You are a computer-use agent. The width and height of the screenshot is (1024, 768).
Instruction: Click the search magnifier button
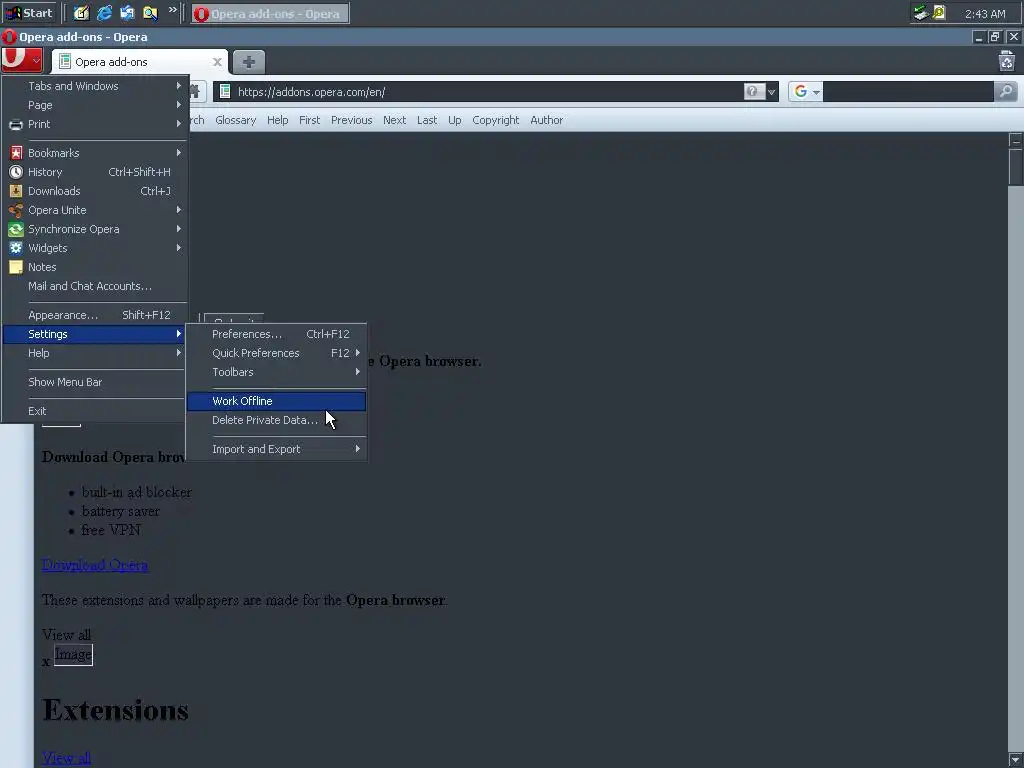[x=1006, y=91]
